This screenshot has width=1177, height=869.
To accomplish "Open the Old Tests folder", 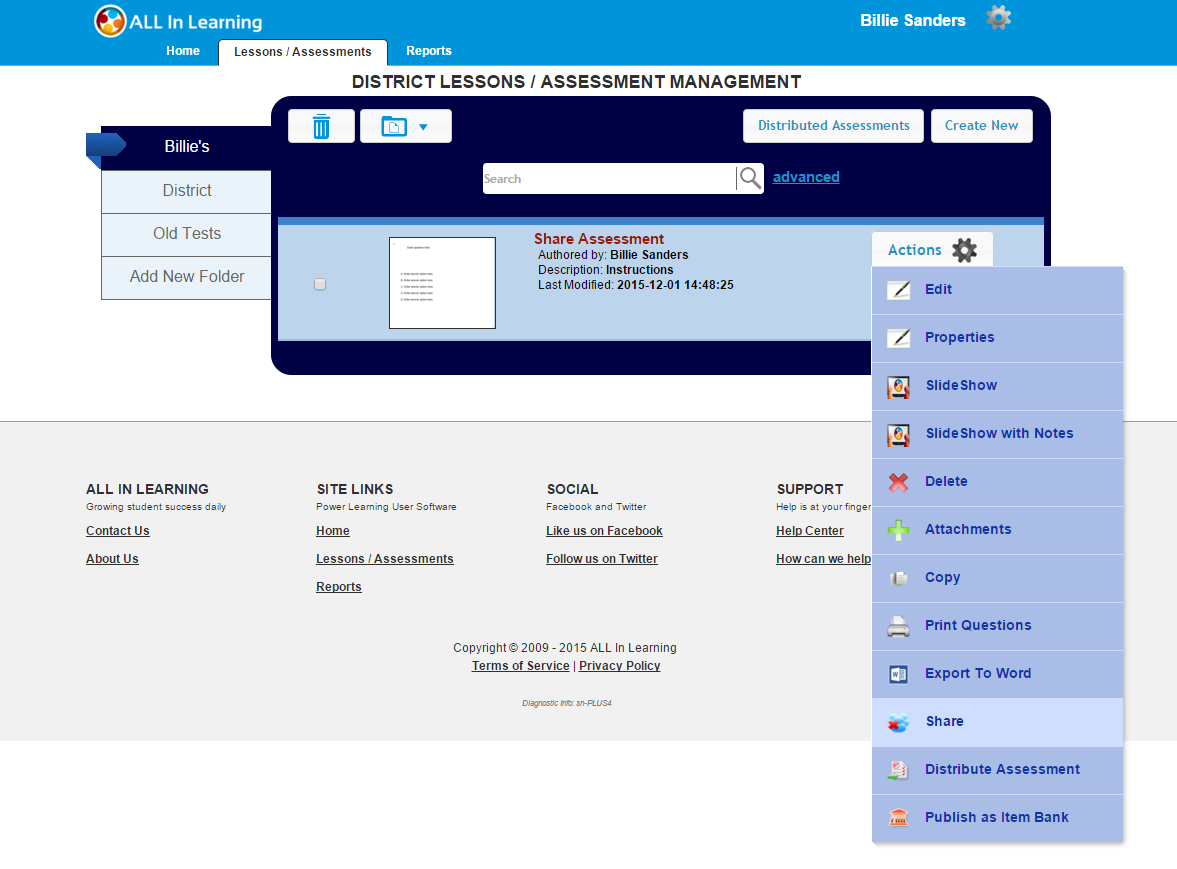I will (187, 234).
